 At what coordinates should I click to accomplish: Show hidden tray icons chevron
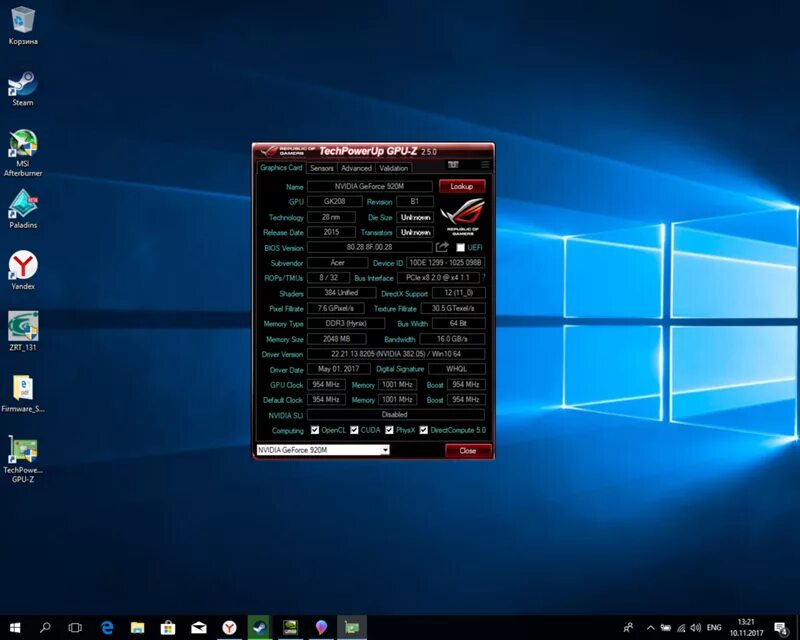[651, 628]
